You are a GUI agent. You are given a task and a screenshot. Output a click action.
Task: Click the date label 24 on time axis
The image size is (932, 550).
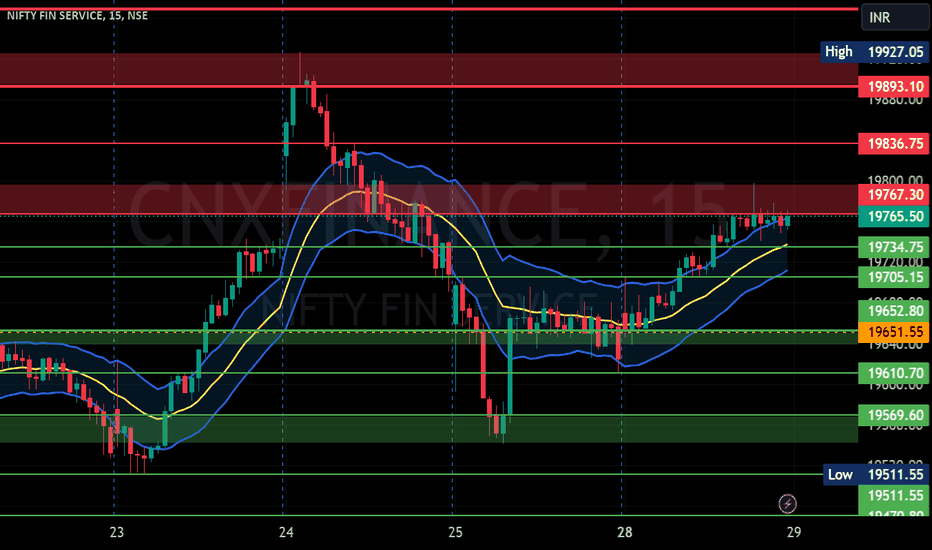point(286,532)
